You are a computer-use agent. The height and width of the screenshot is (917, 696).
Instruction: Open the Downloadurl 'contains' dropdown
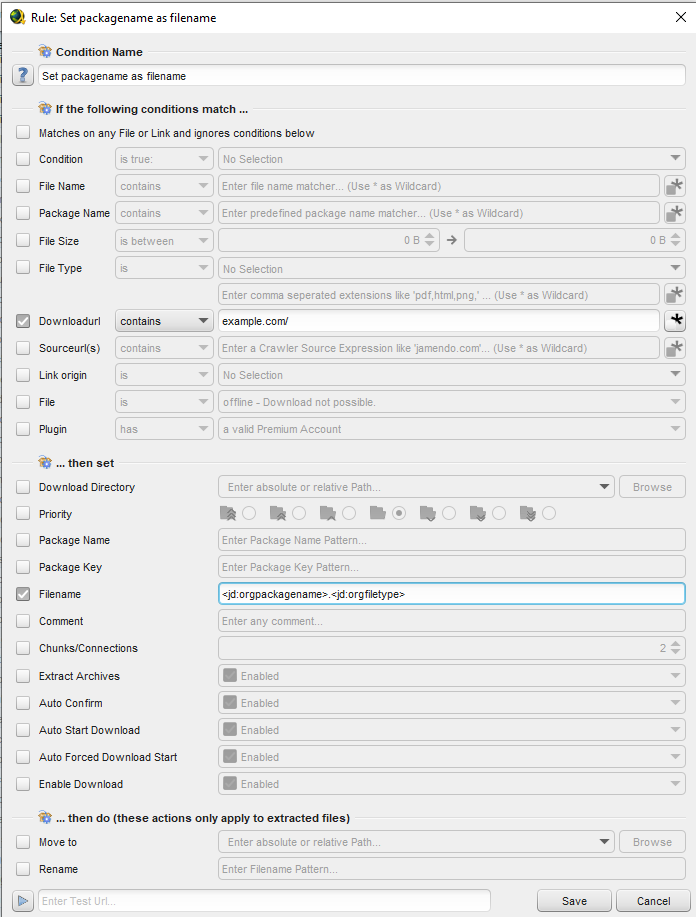[165, 321]
